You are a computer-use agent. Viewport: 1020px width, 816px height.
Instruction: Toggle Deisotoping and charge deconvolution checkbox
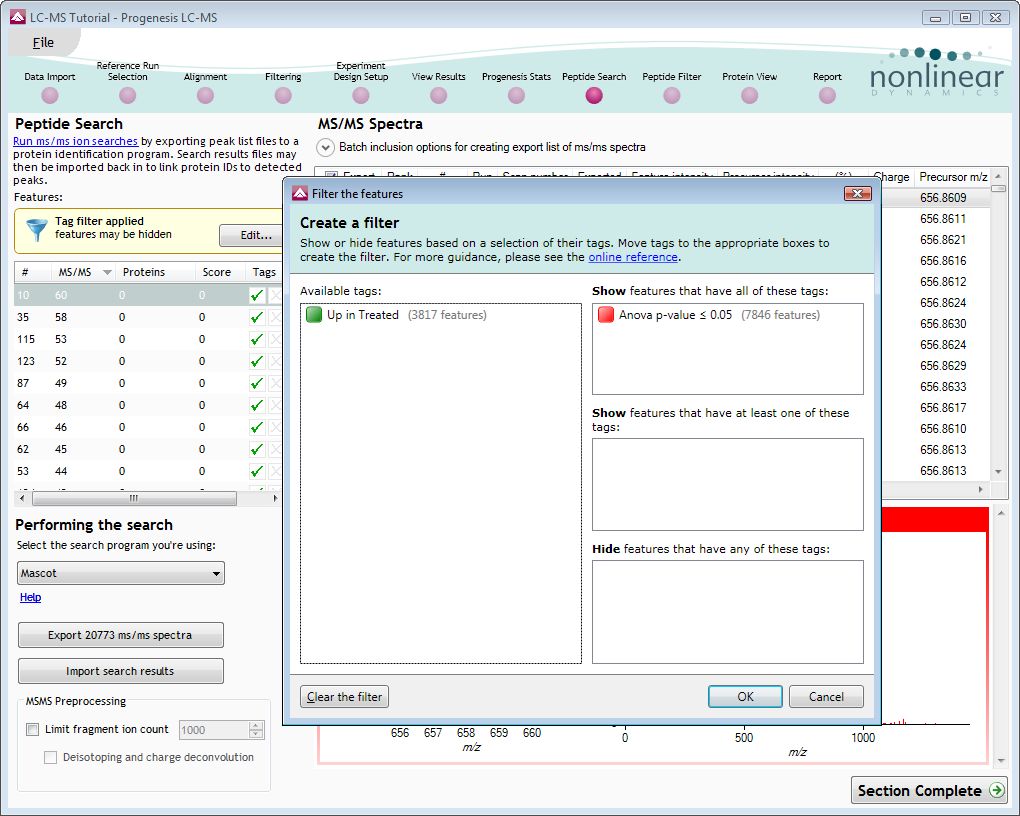tap(50, 757)
